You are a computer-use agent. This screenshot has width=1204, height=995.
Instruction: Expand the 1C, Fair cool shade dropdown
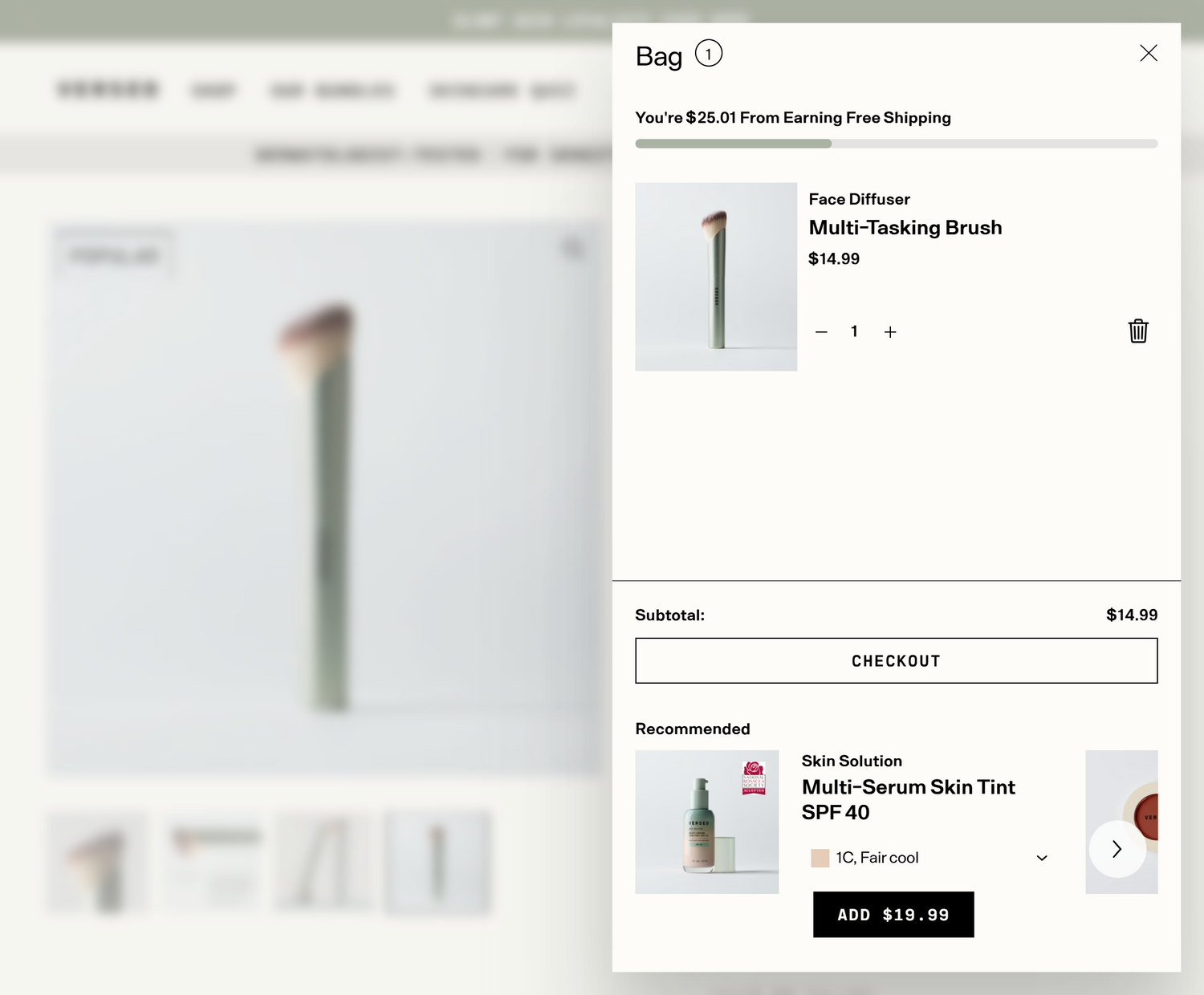(929, 858)
